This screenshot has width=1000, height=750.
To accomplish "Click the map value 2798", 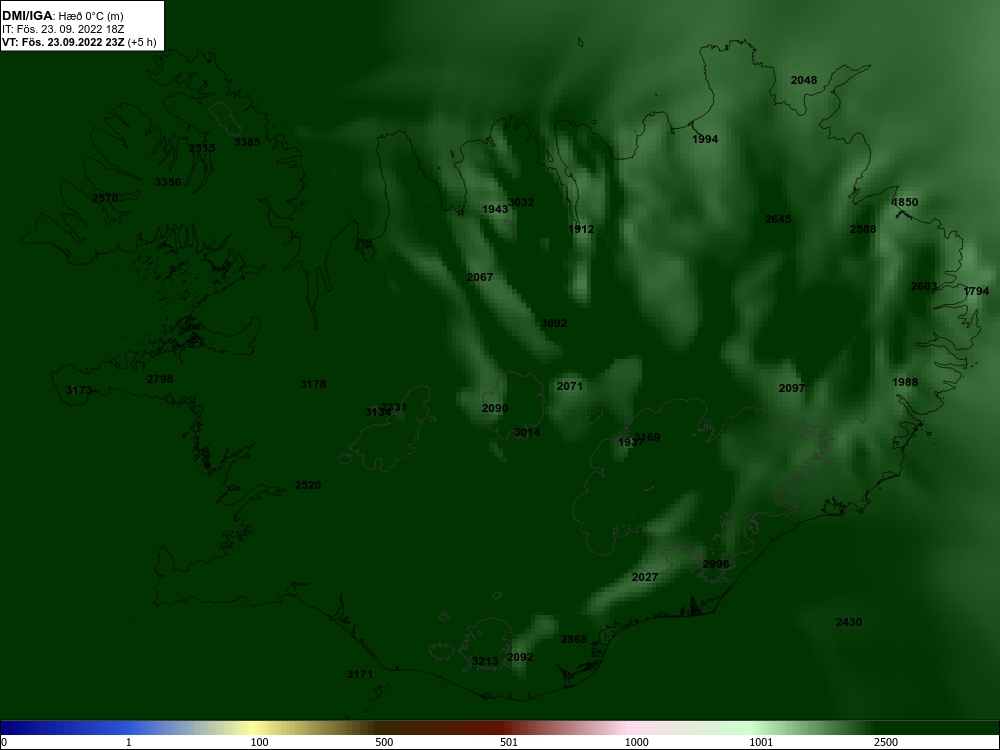I will 160,379.
